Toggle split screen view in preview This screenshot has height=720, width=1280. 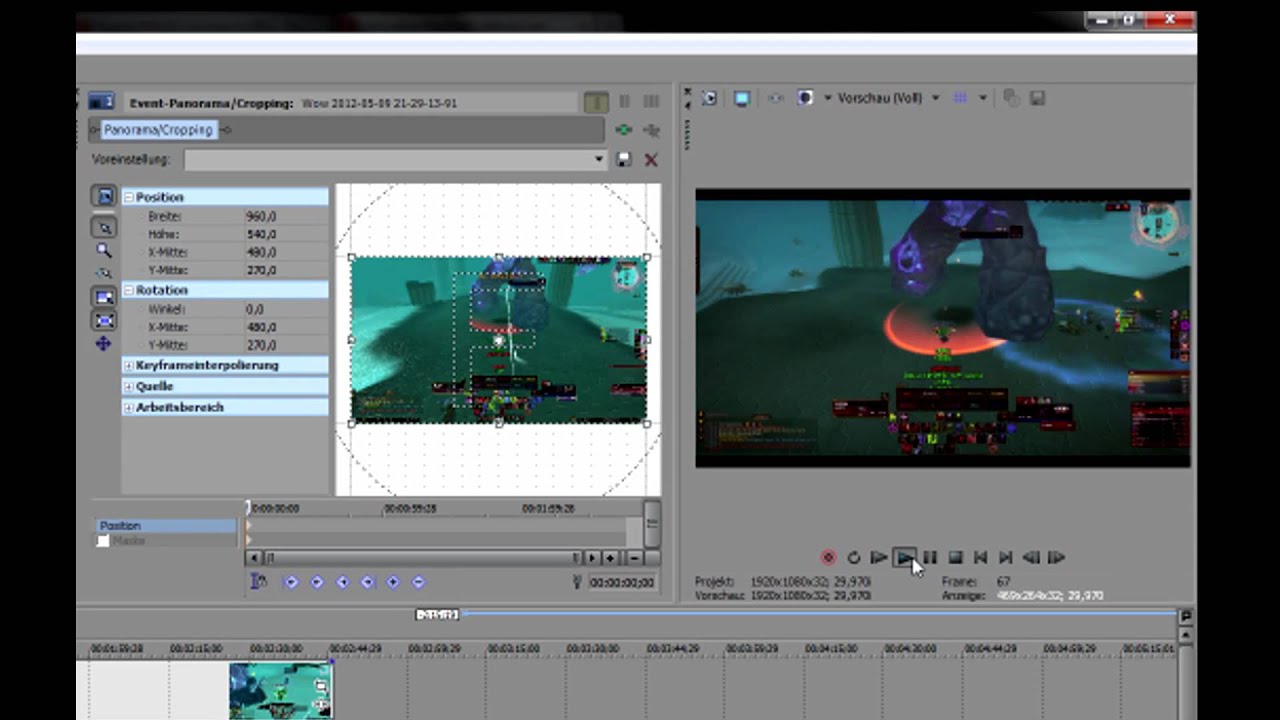pyautogui.click(x=805, y=98)
